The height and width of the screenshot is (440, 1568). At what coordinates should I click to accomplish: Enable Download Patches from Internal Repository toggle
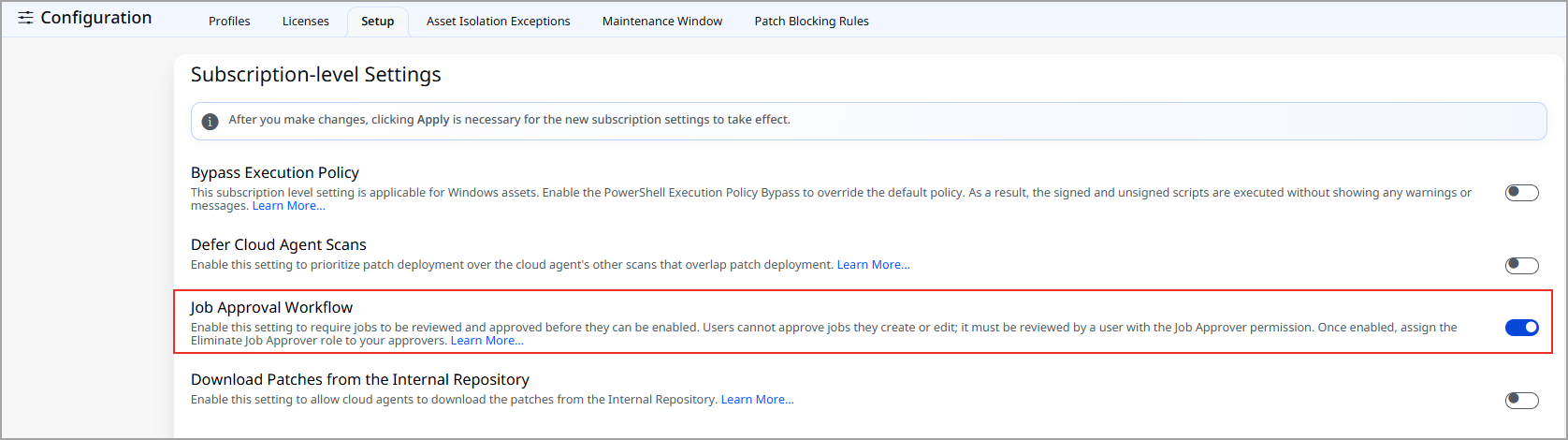pyautogui.click(x=1522, y=400)
